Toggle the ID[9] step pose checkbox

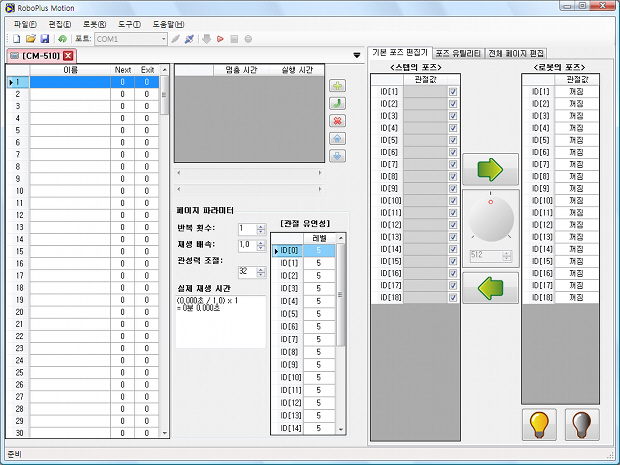pos(453,188)
